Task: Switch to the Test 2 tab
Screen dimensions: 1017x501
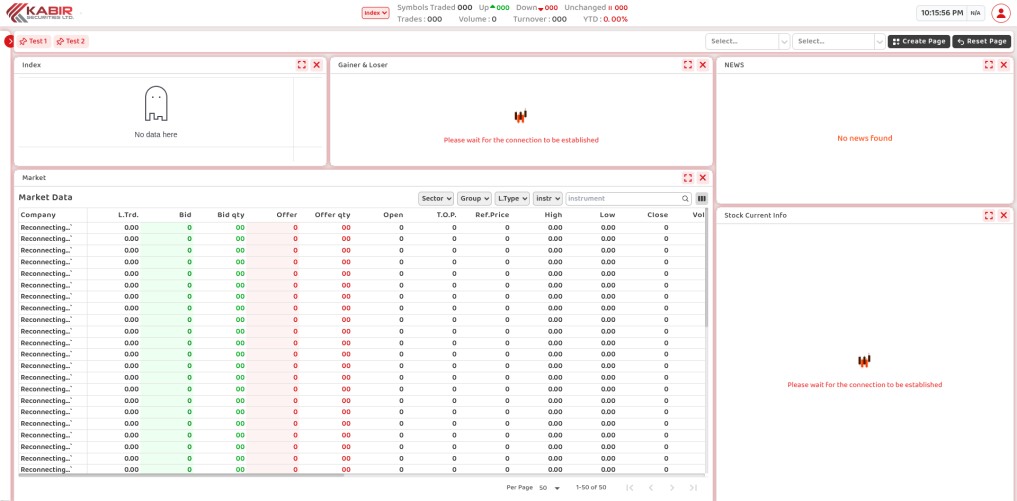Action: pos(71,42)
